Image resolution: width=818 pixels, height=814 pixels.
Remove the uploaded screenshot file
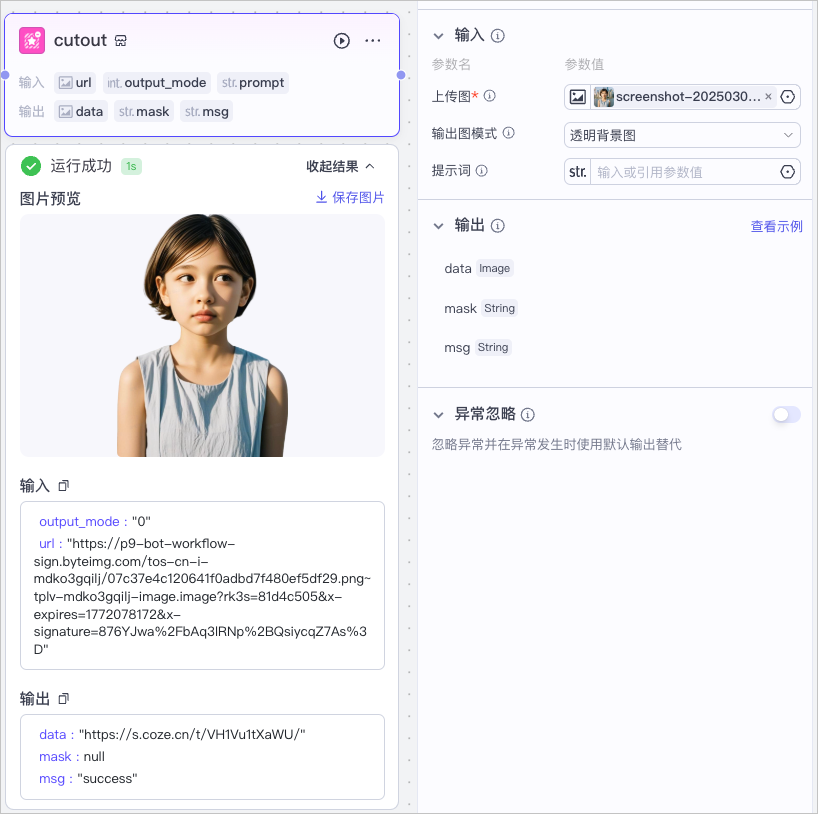768,97
